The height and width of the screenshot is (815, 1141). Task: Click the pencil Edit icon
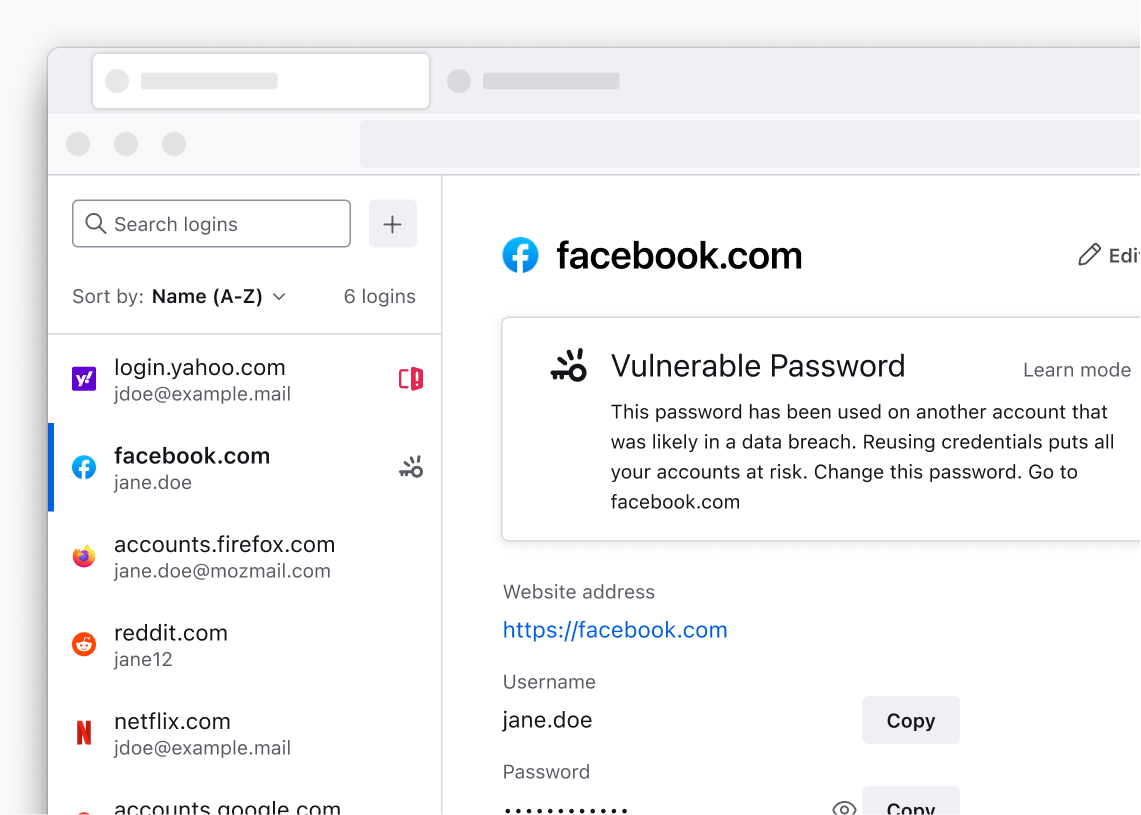pyautogui.click(x=1091, y=255)
